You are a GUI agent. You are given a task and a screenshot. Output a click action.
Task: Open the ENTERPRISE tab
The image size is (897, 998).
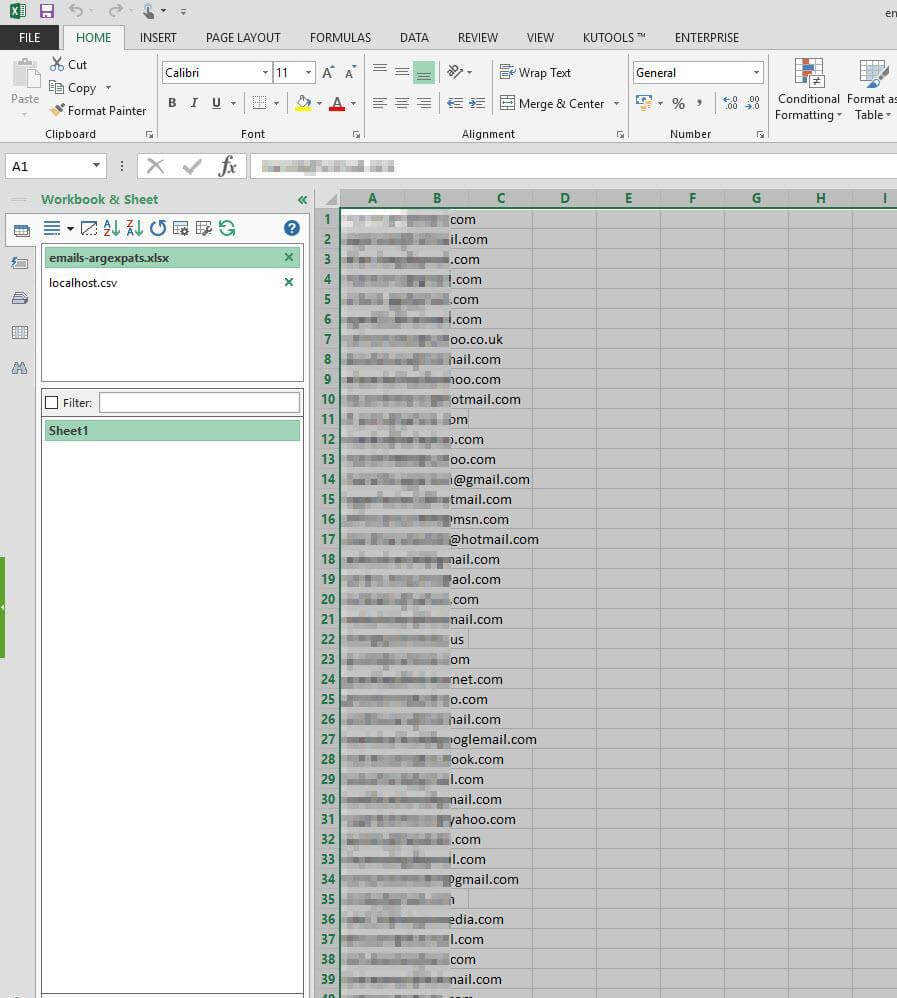pyautogui.click(x=707, y=38)
